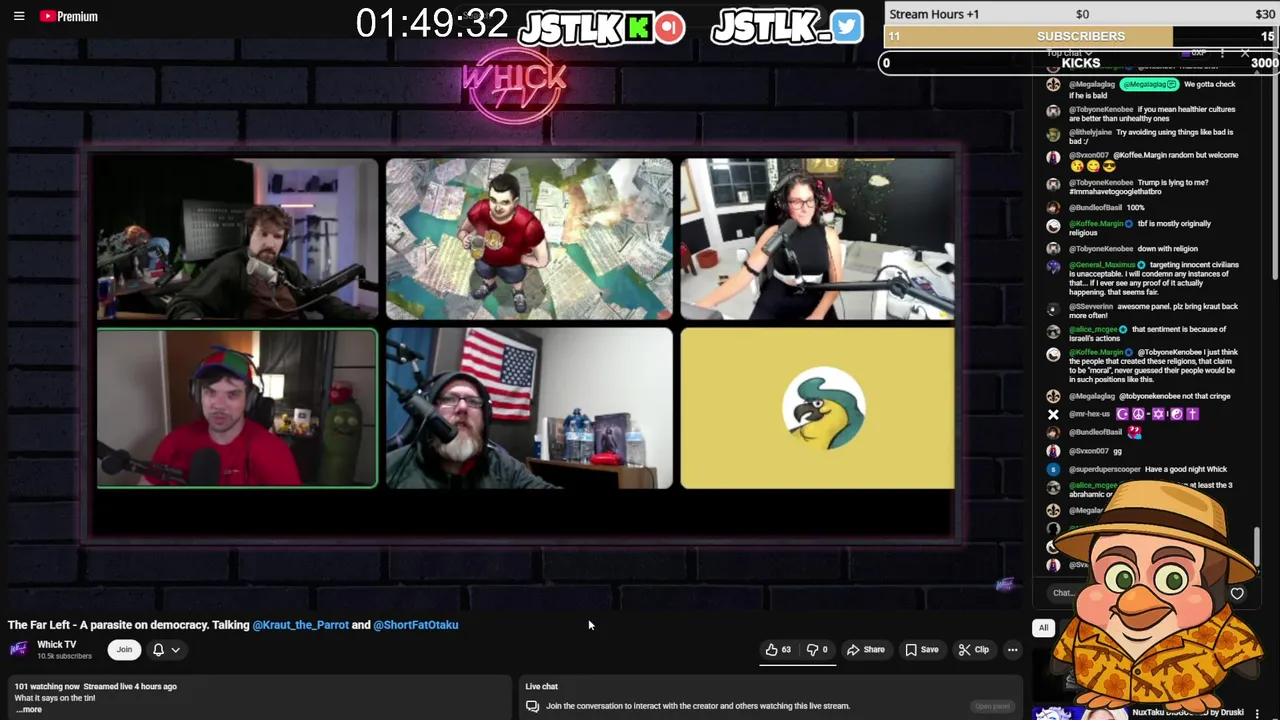Toggle the notification bell for Whick TV

pyautogui.click(x=158, y=650)
